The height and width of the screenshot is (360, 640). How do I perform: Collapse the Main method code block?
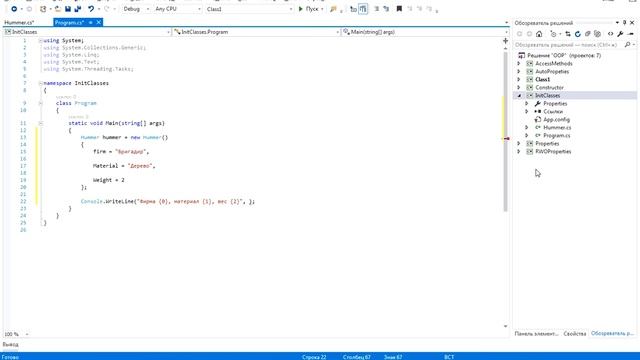[x=40, y=123]
